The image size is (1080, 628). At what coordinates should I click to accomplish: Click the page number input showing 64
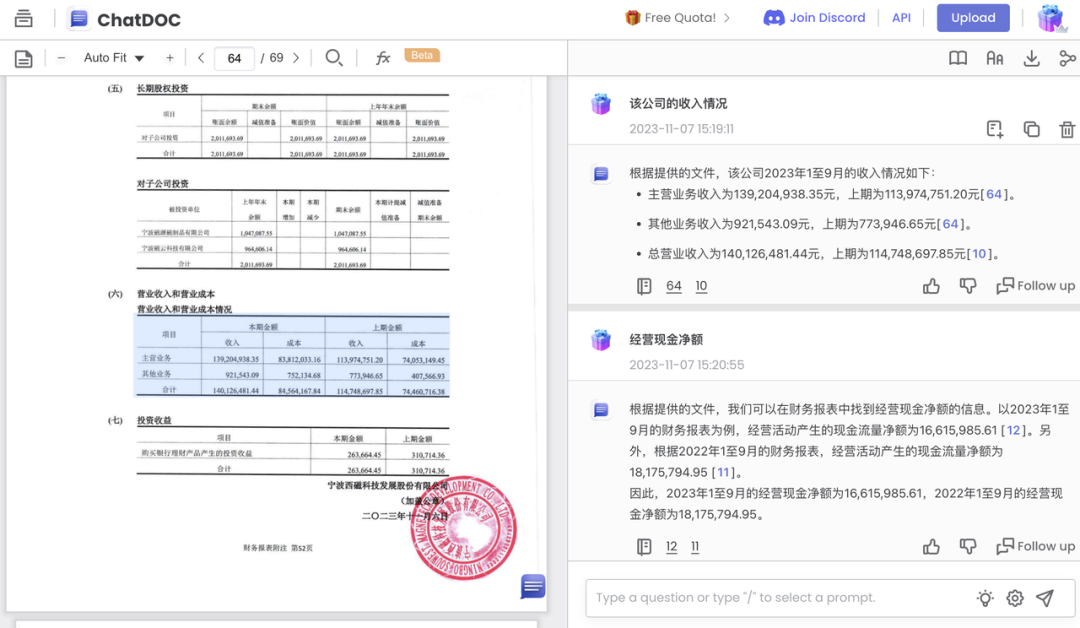pos(234,58)
